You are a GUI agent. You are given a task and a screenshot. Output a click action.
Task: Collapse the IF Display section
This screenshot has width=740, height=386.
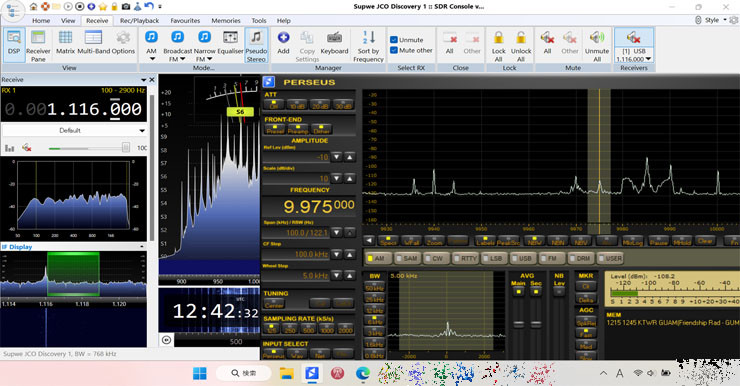point(142,247)
